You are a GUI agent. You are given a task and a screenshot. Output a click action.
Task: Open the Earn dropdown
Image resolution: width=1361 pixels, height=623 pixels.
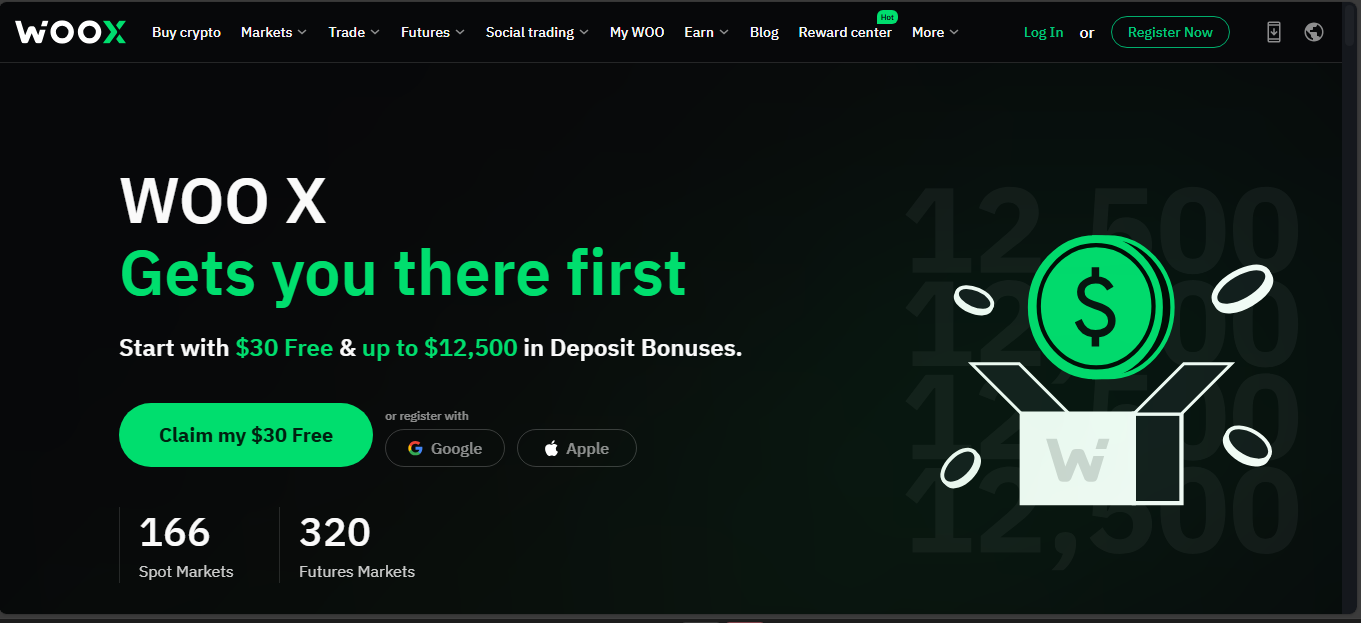pos(706,32)
